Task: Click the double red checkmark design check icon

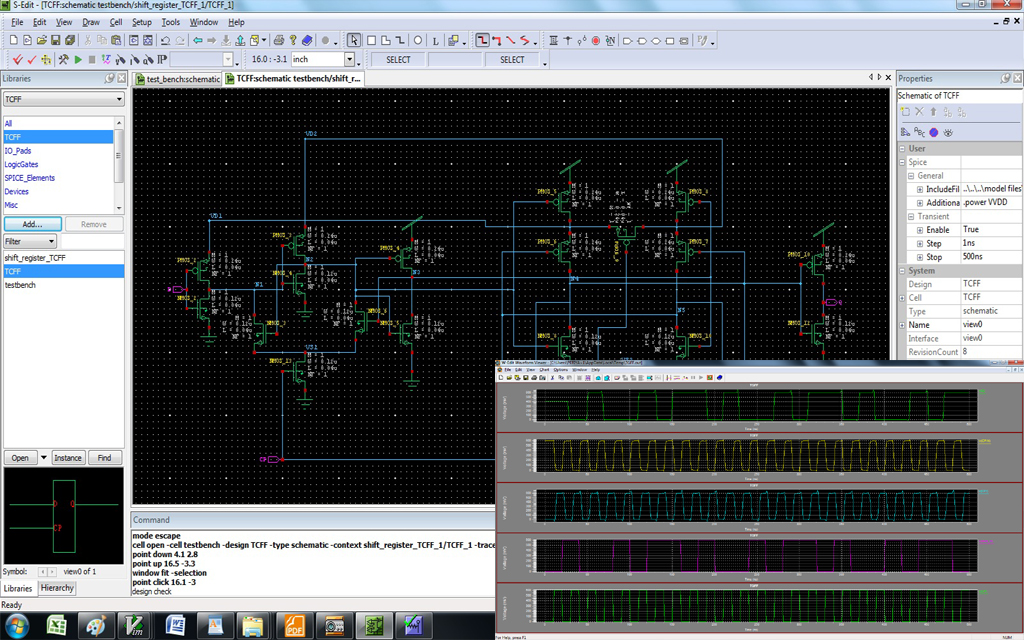Action: (18, 59)
